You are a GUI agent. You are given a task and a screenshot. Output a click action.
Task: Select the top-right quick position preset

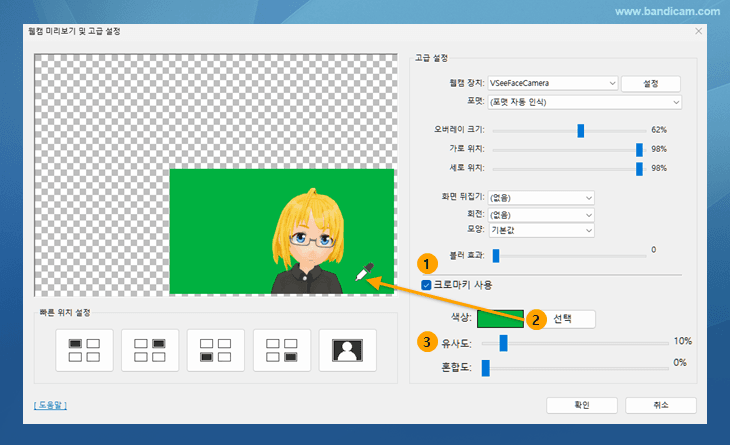tap(149, 350)
